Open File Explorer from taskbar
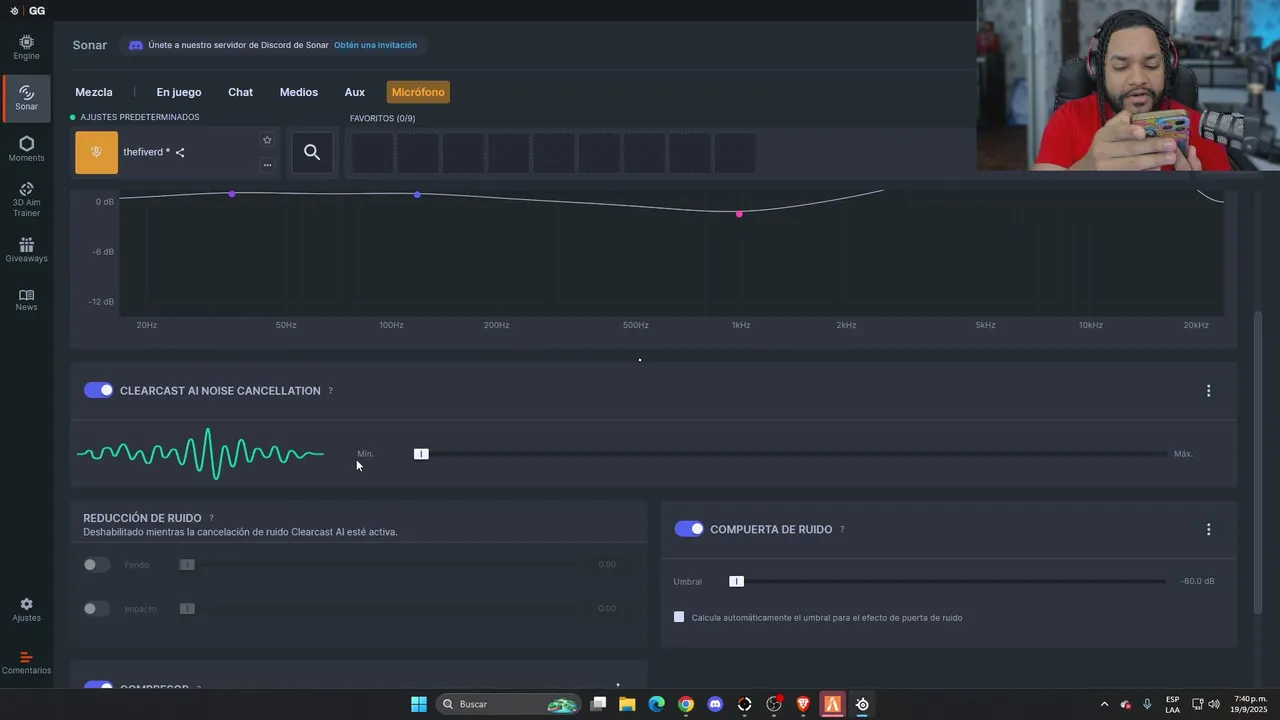 pos(627,704)
